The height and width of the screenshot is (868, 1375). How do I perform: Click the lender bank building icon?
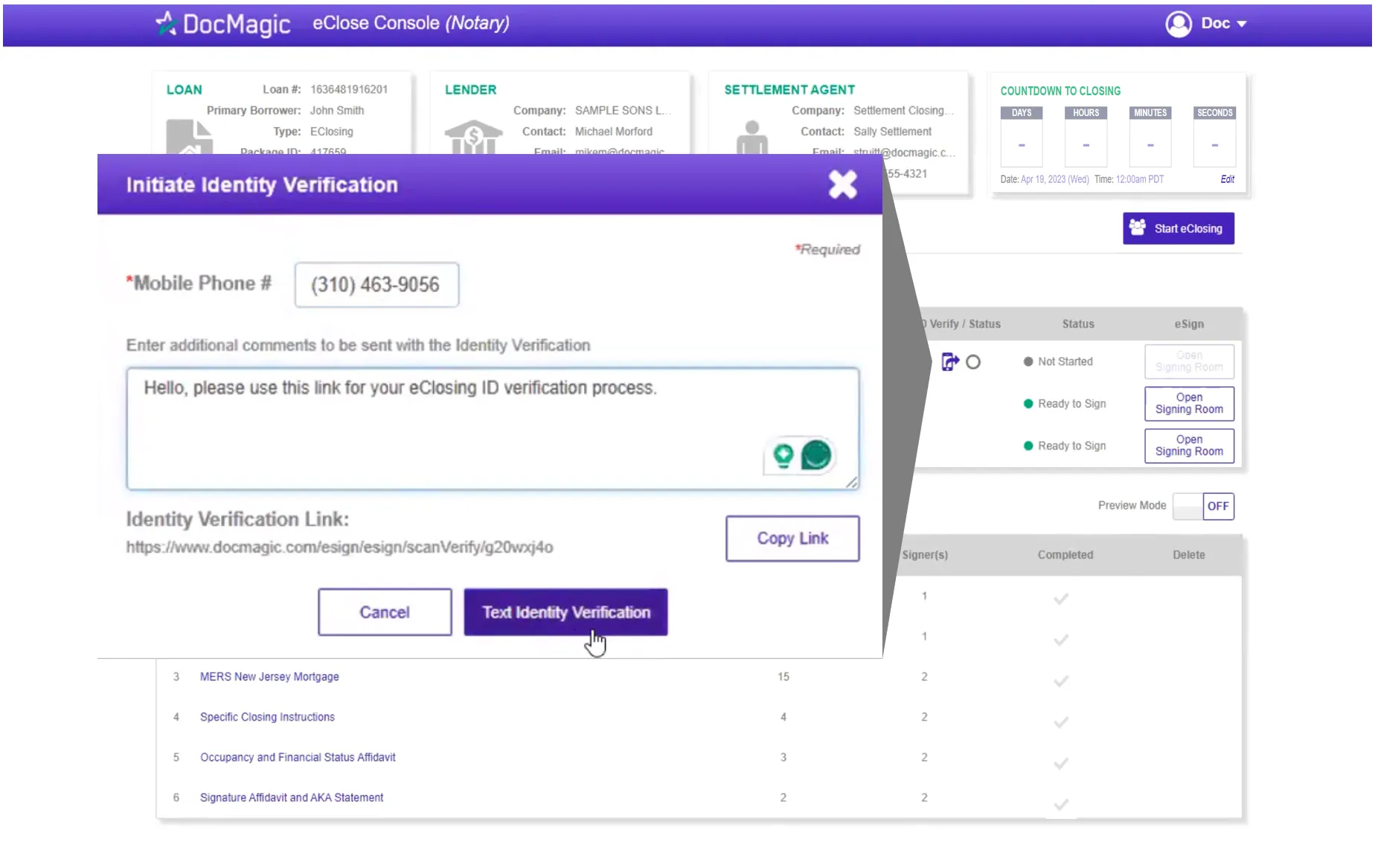(473, 137)
